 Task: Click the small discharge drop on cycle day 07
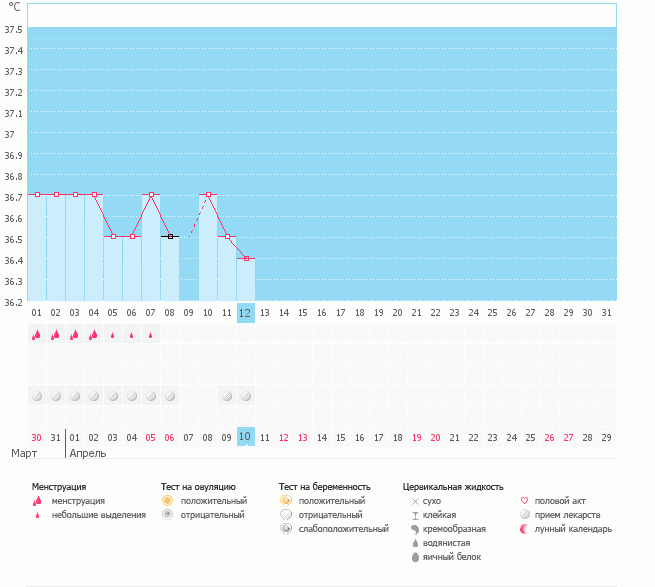(x=151, y=335)
